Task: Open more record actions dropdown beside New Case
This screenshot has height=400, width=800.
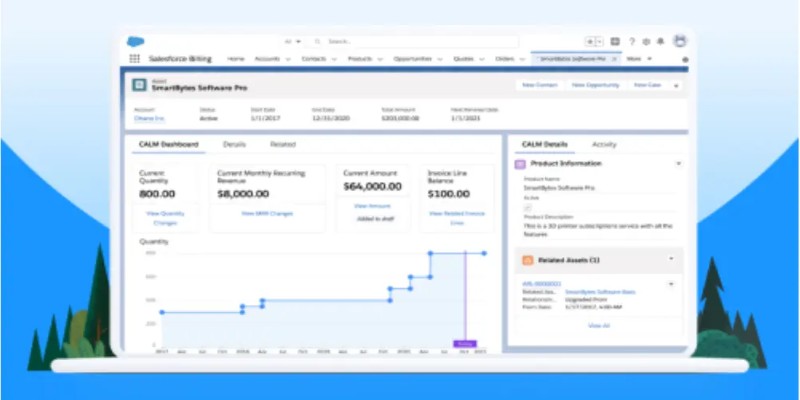Action: pyautogui.click(x=676, y=86)
